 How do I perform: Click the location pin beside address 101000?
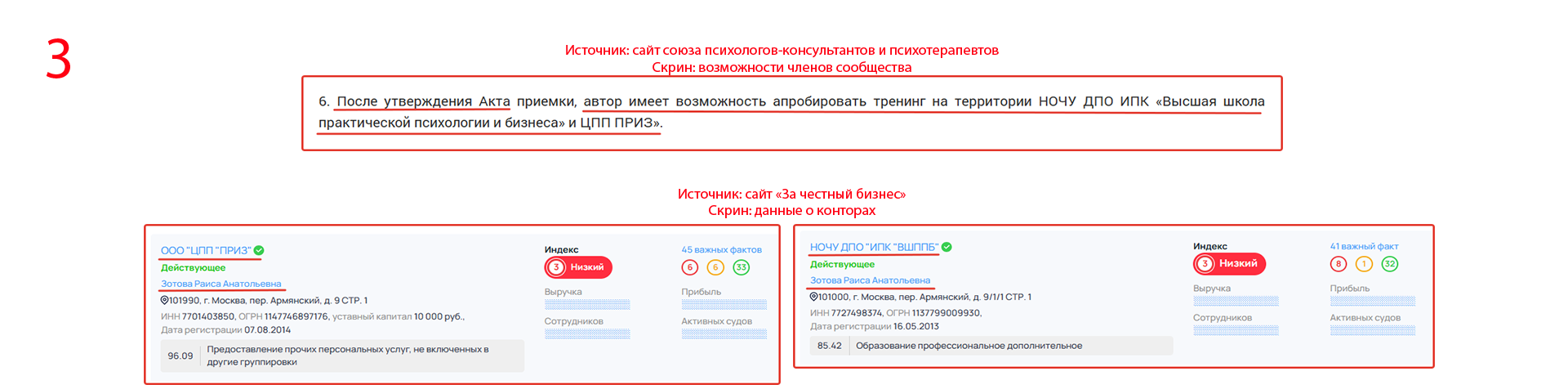(813, 297)
